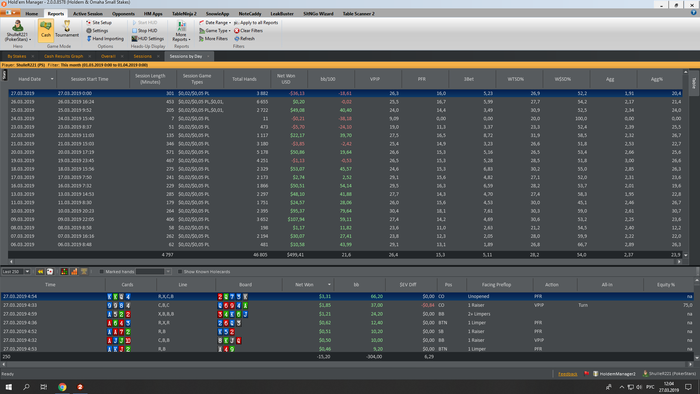Open the Windows notification center
Viewport: 700px width, 394px height.
(x=688, y=387)
